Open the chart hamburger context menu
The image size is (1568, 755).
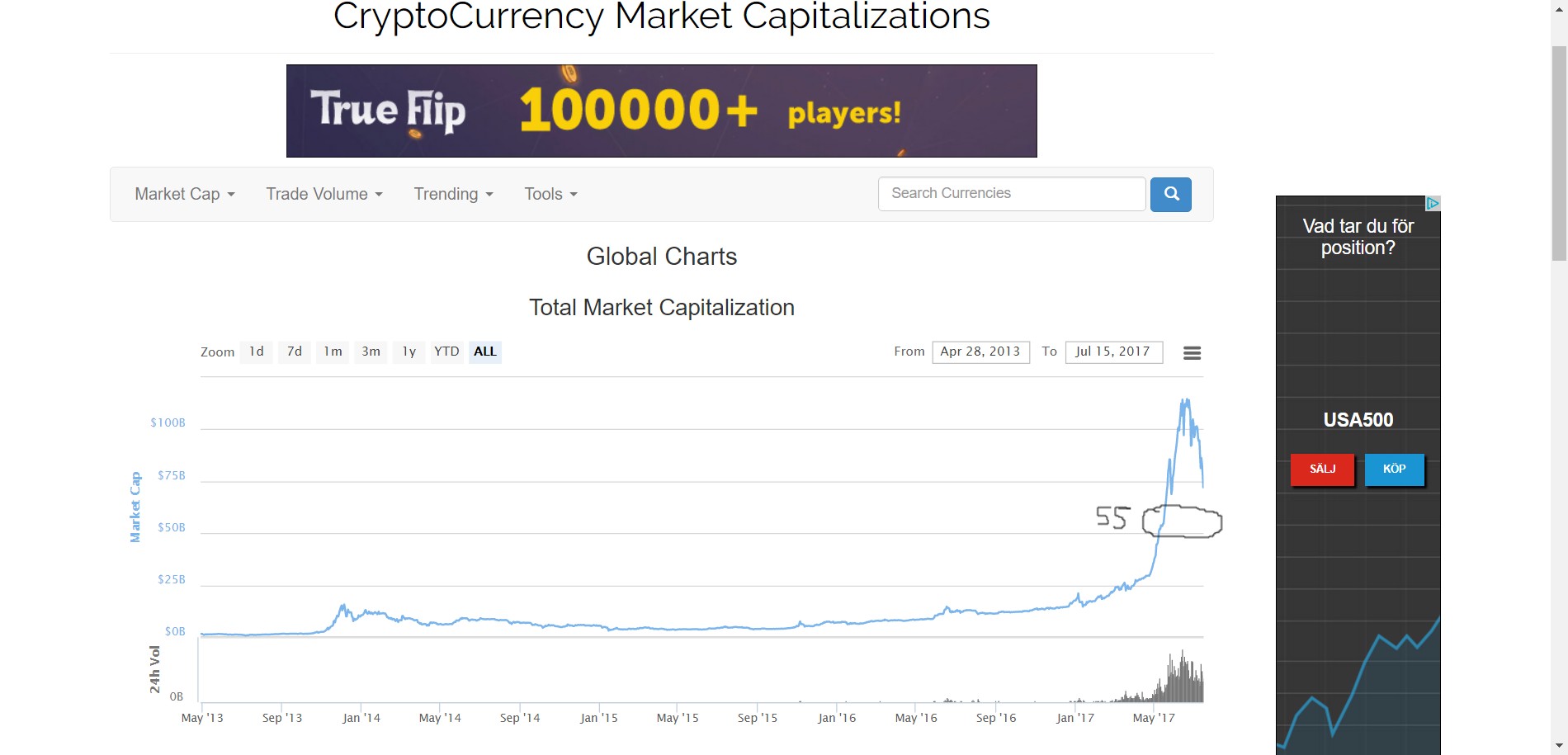[1192, 353]
